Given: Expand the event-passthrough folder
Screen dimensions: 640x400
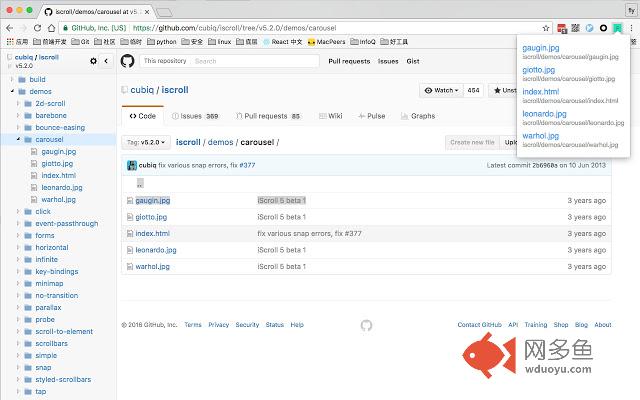Looking at the screenshot, I should (18, 223).
